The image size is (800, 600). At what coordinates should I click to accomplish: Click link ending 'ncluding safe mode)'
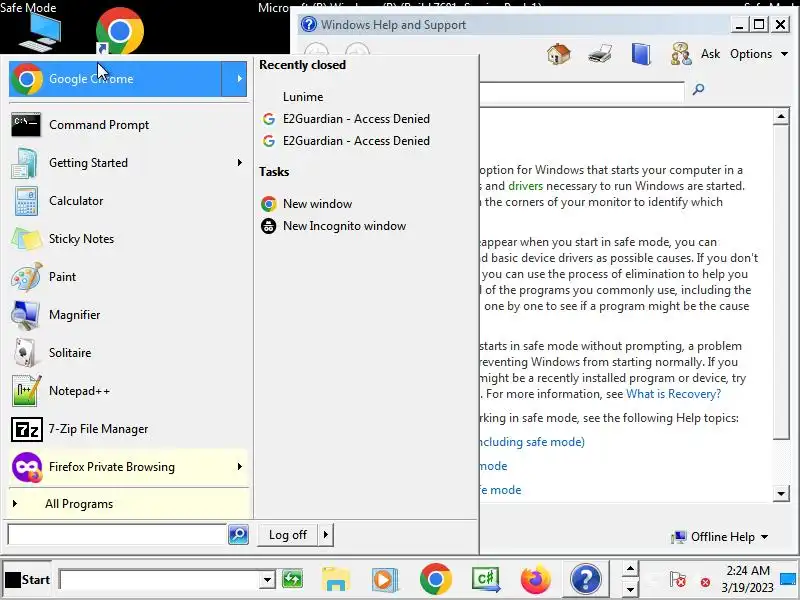point(532,442)
